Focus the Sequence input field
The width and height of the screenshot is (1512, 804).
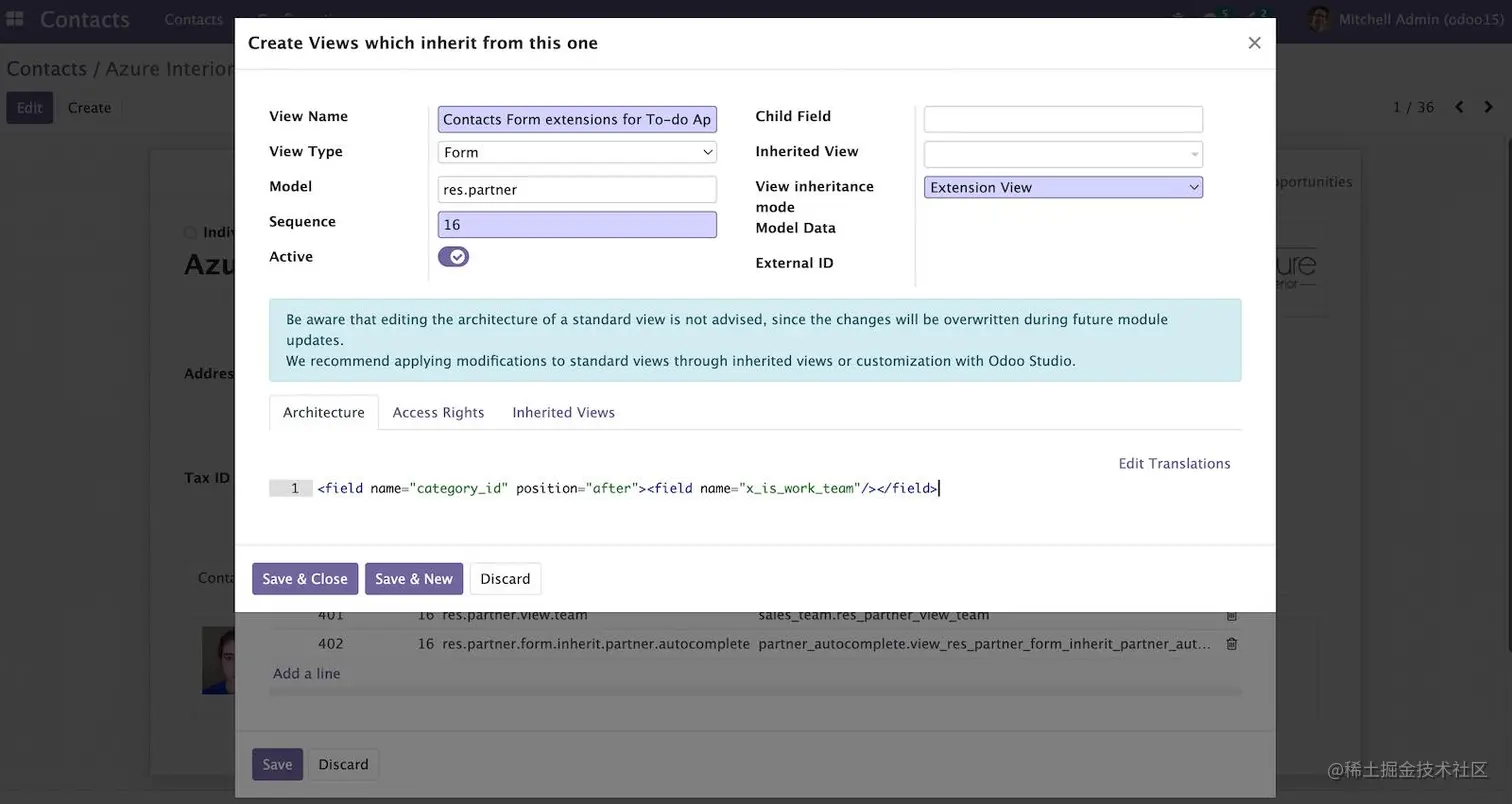tap(577, 224)
